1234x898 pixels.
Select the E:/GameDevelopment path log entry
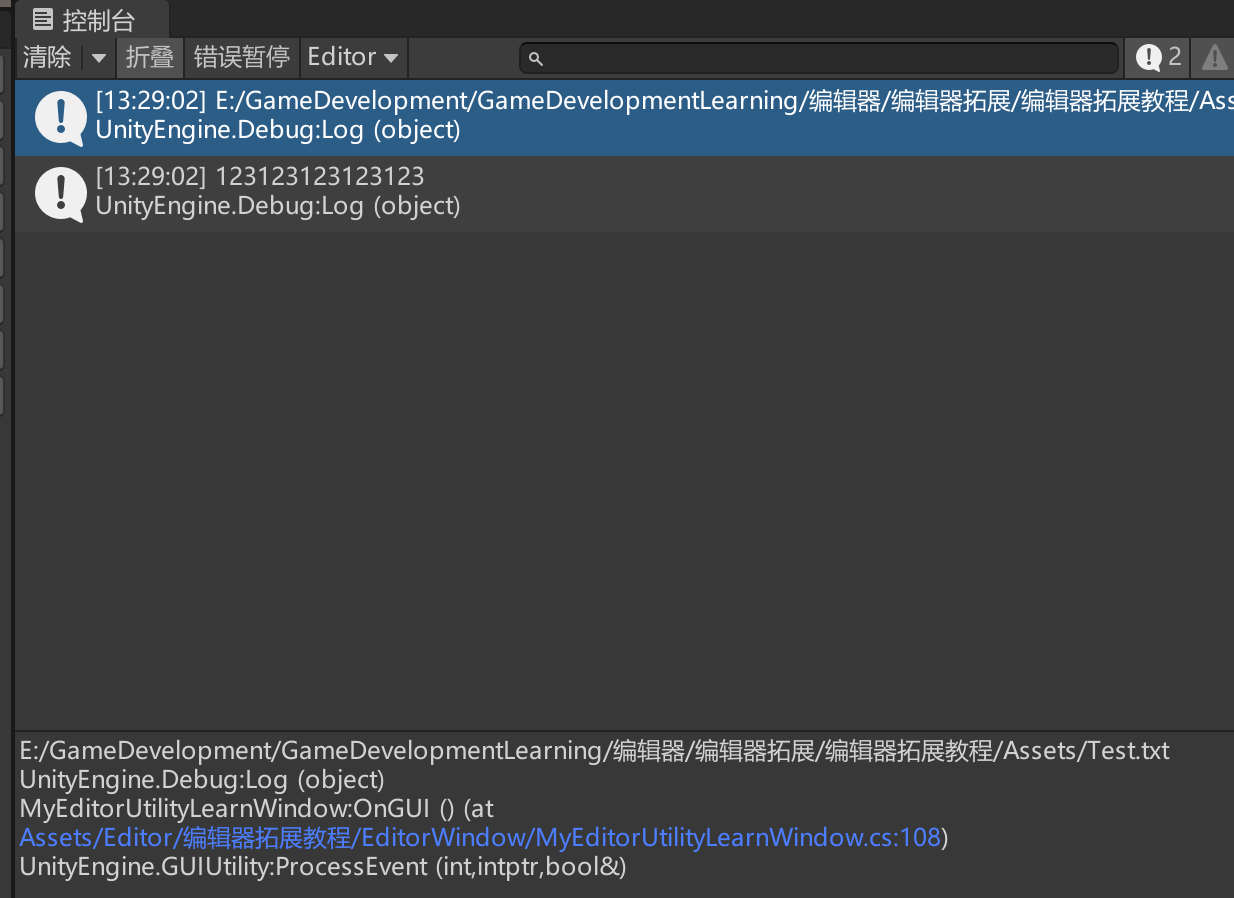pyautogui.click(x=660, y=117)
